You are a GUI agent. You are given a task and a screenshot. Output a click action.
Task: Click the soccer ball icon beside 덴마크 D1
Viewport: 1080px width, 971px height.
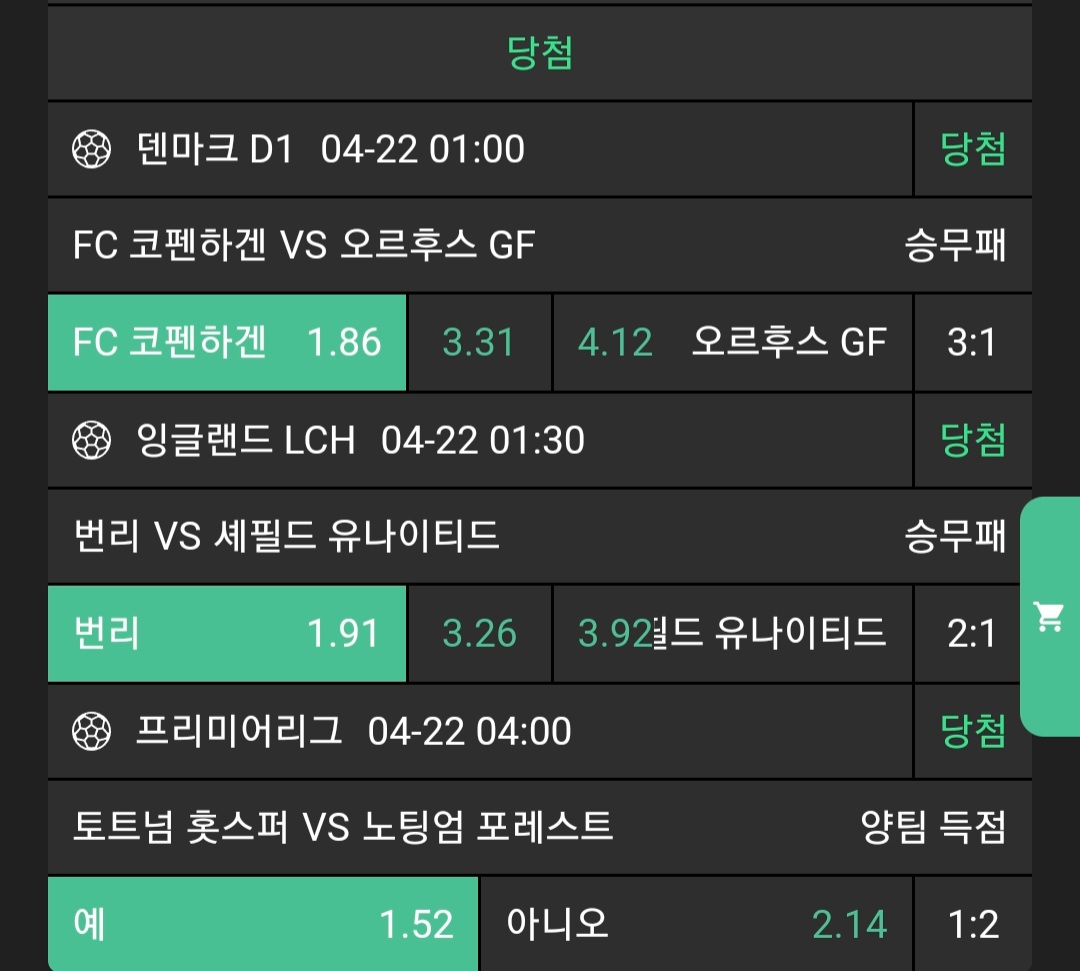click(x=92, y=150)
